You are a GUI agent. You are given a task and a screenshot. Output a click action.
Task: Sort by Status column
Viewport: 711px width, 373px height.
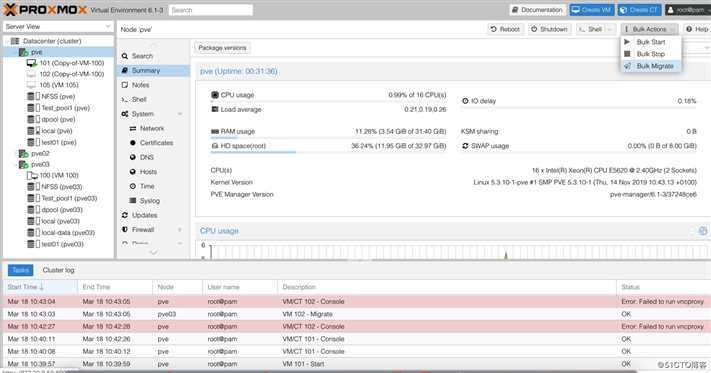(x=663, y=287)
